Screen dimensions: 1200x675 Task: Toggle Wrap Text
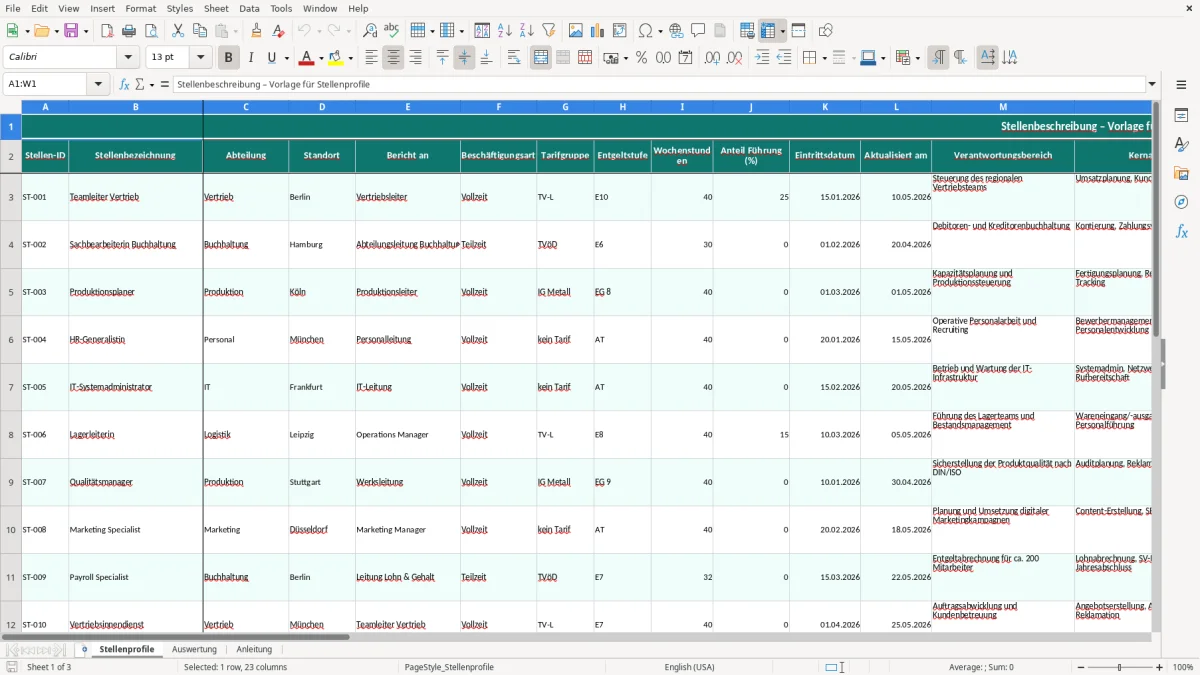(514, 58)
